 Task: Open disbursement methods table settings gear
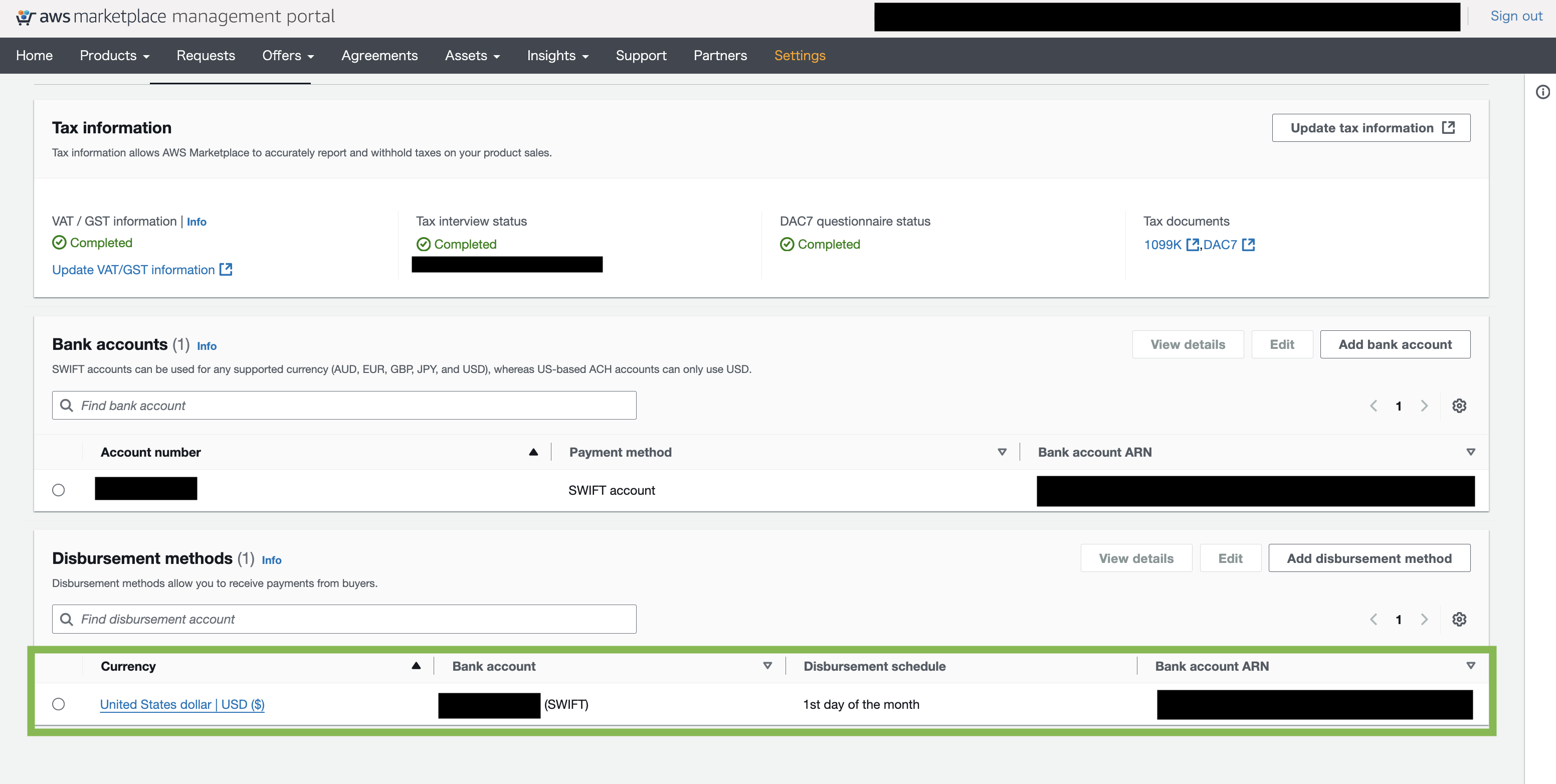(x=1459, y=619)
